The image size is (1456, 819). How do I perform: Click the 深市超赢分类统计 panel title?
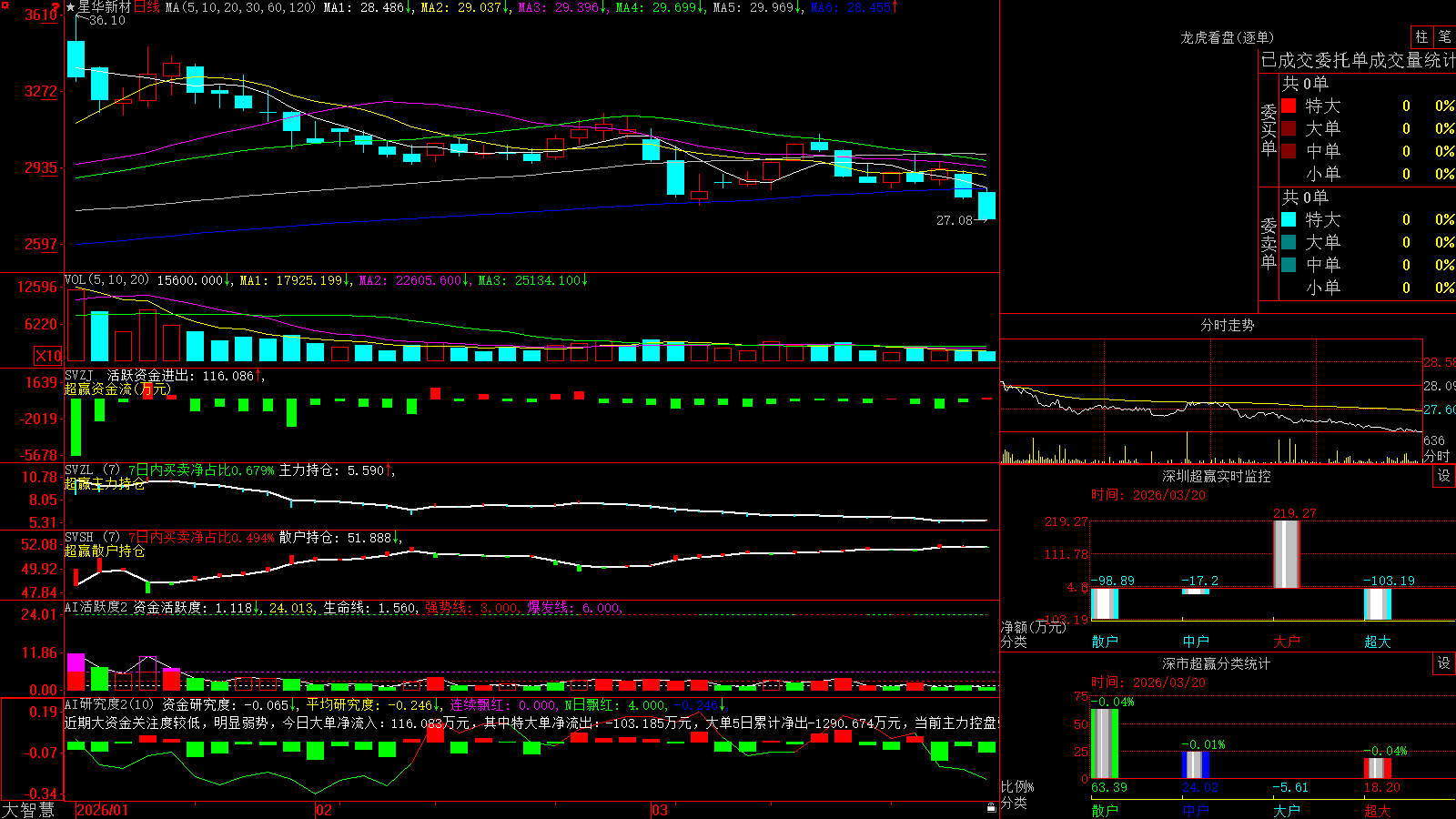click(1216, 663)
